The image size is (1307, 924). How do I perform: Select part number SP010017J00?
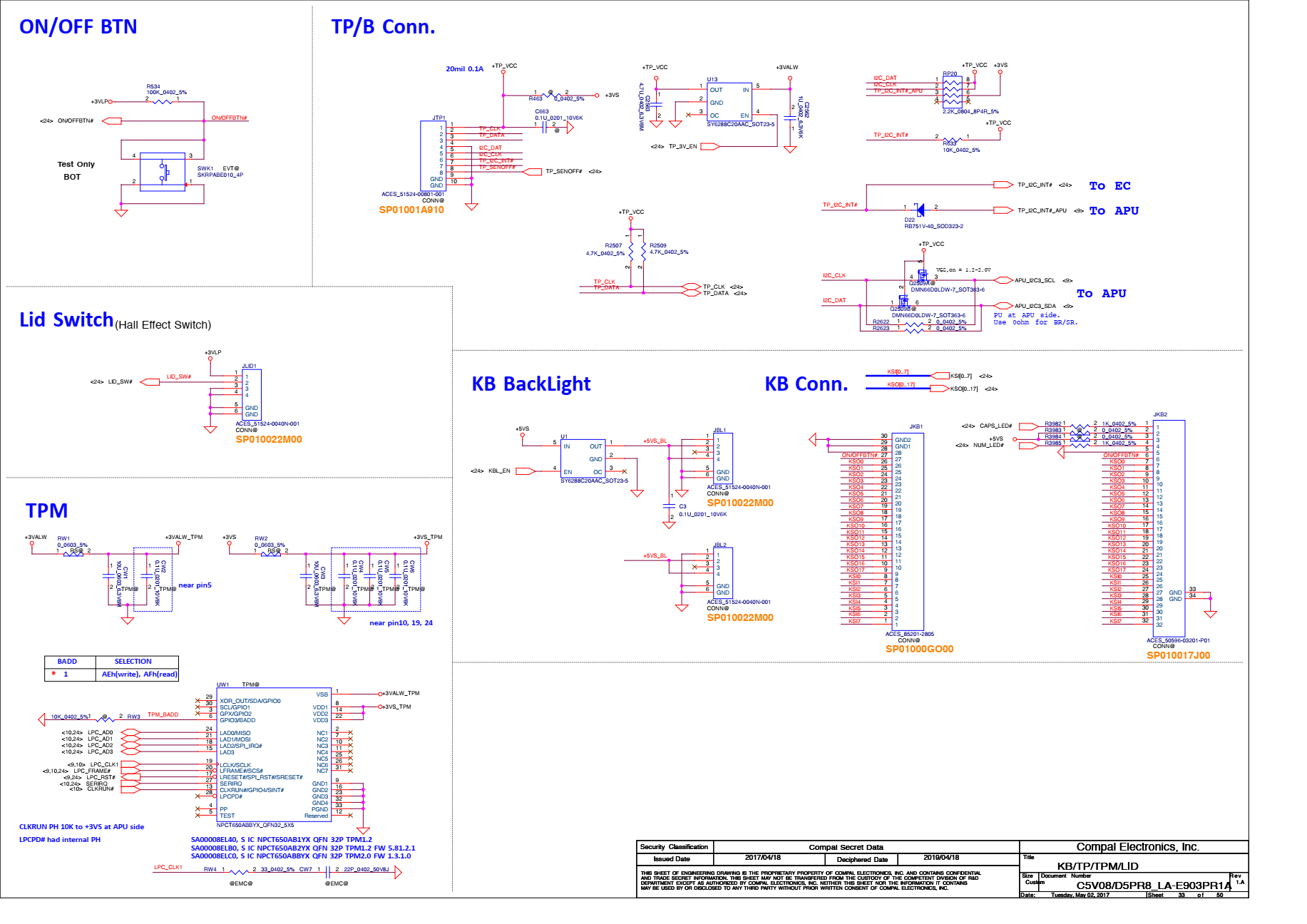point(1178,655)
